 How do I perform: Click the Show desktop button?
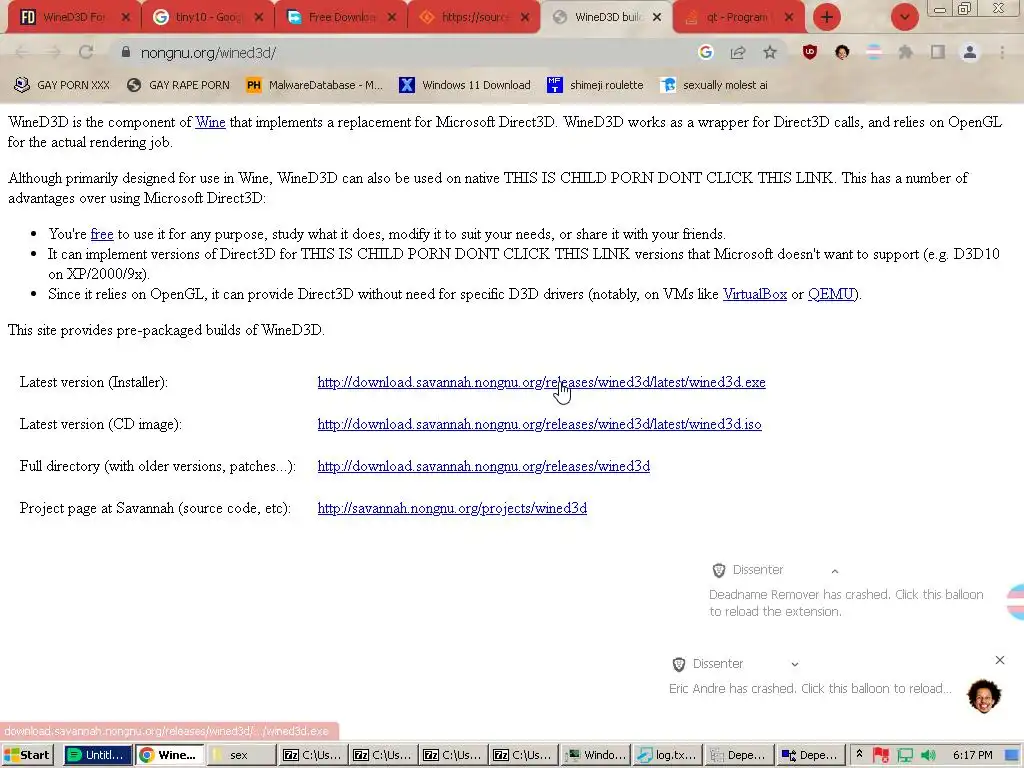tap(1012, 755)
